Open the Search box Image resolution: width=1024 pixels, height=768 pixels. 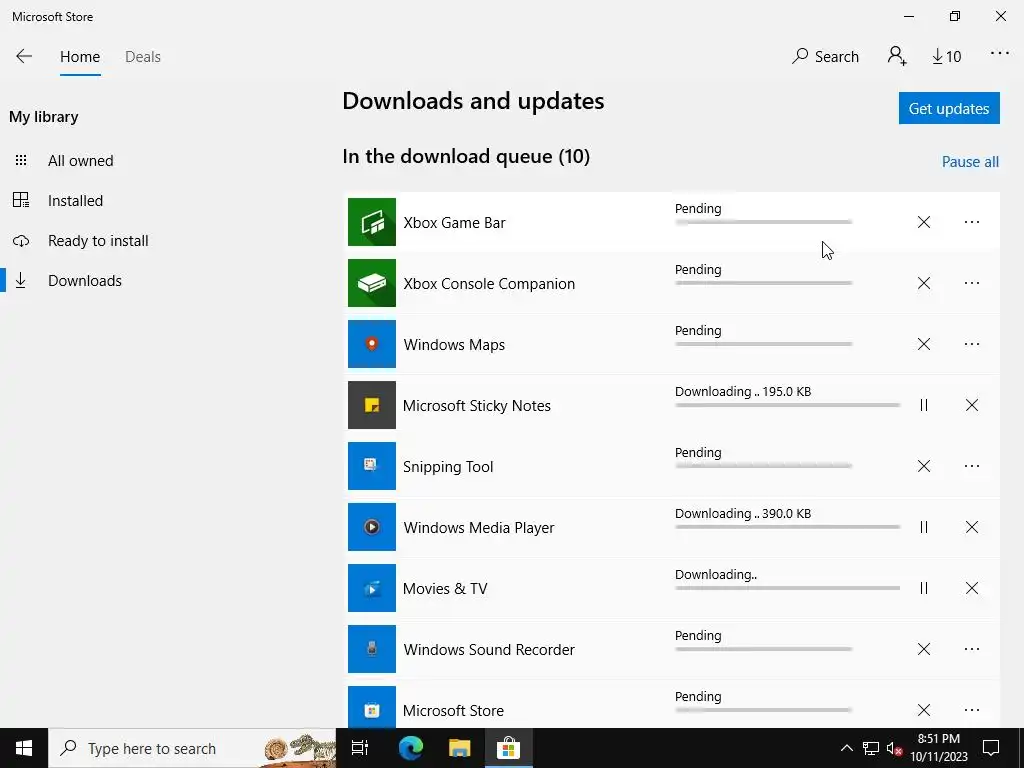pos(825,57)
